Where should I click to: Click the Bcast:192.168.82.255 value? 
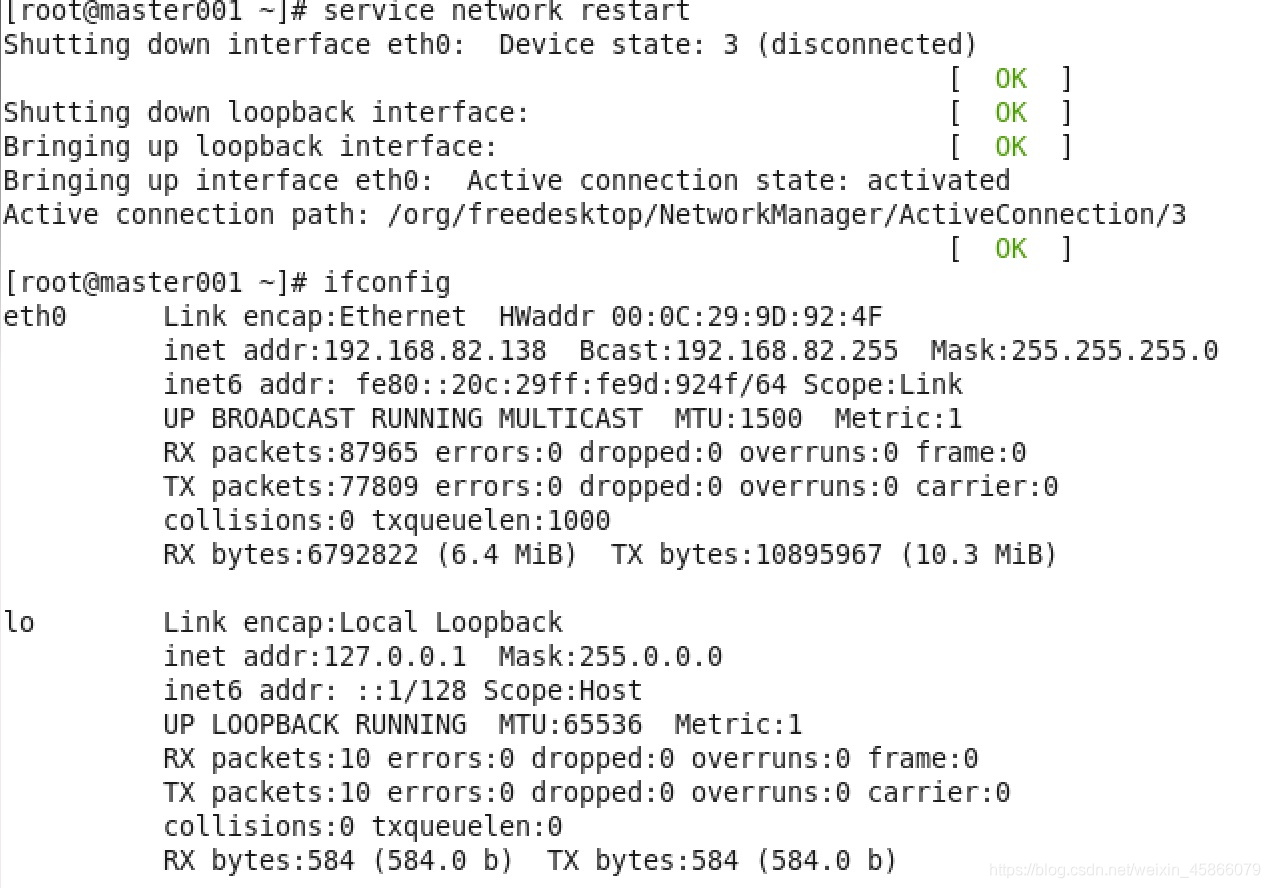tap(738, 351)
